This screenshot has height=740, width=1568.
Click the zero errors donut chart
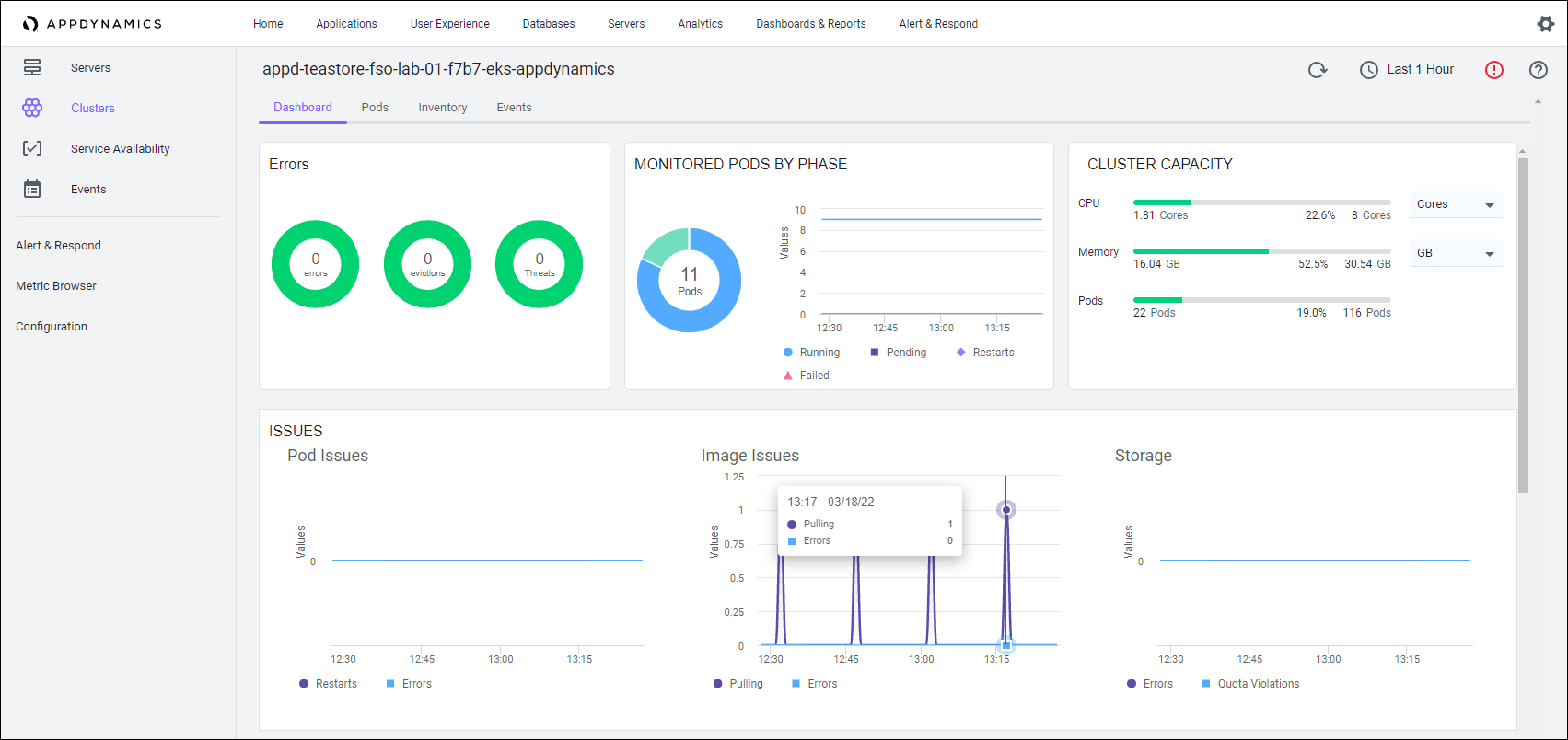(x=315, y=264)
